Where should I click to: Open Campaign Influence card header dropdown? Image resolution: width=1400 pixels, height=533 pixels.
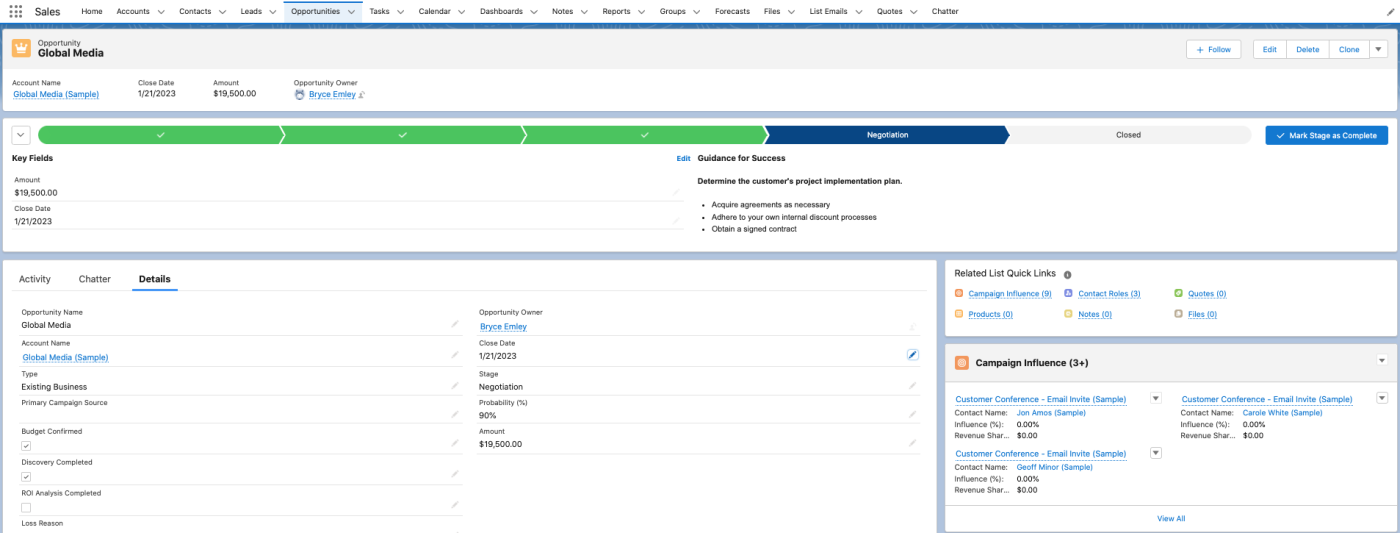[x=1382, y=361]
